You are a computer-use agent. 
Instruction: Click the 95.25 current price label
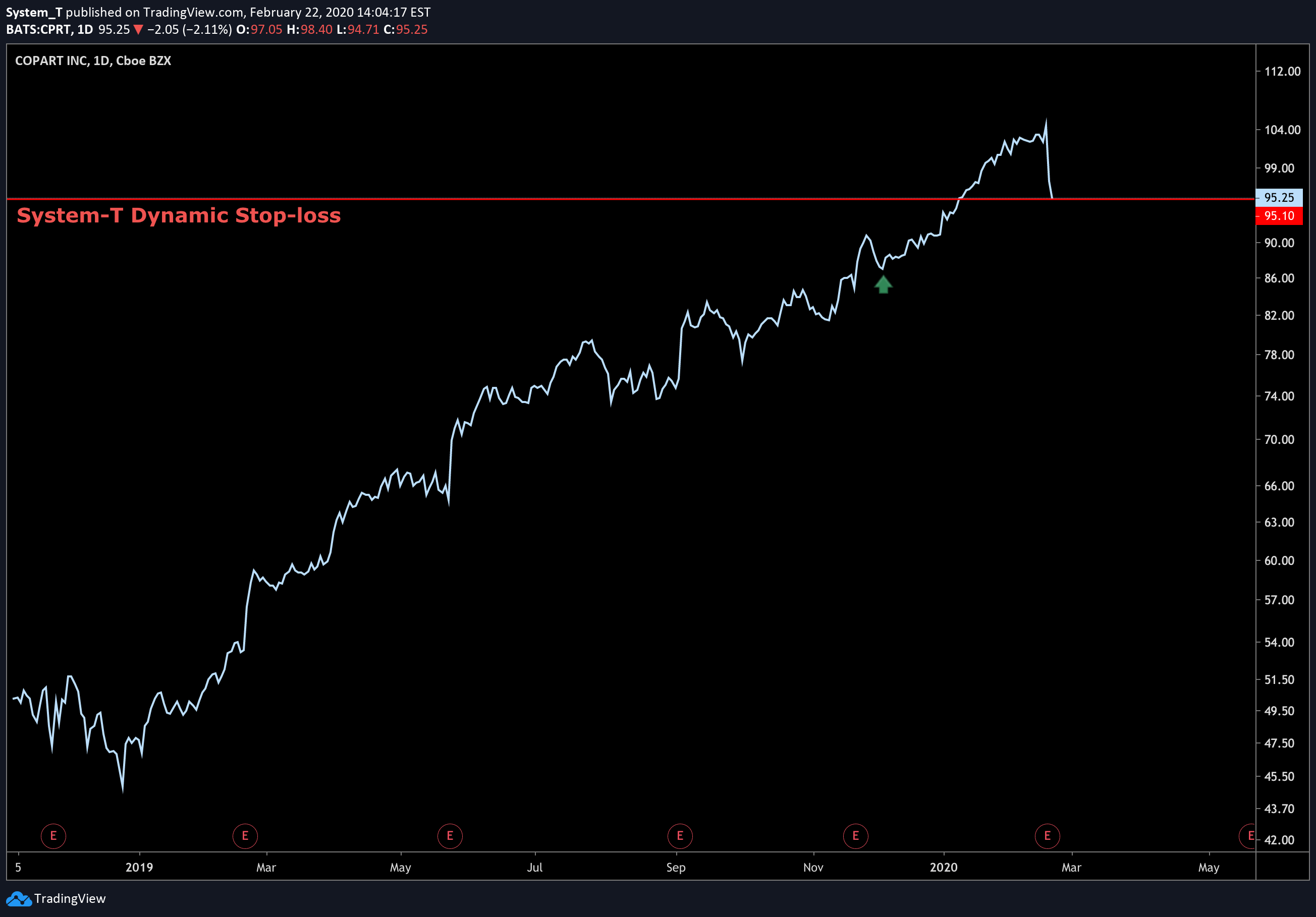[1279, 198]
